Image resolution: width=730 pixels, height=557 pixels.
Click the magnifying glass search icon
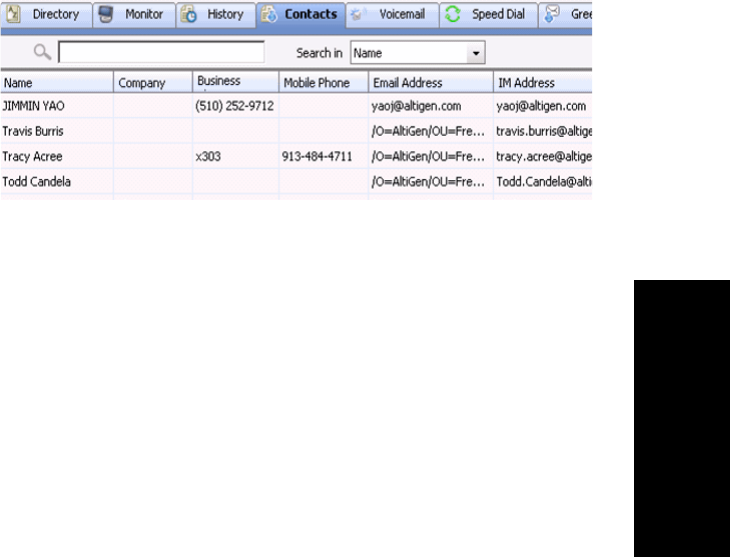click(x=42, y=52)
